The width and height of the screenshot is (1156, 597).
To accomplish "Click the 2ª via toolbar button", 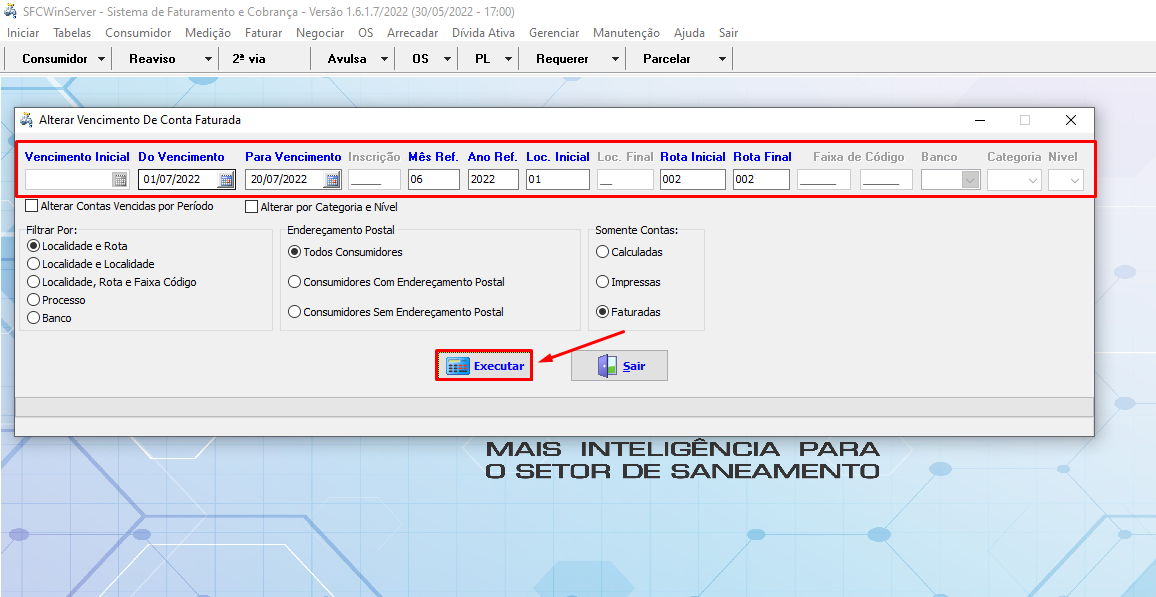I will point(249,59).
